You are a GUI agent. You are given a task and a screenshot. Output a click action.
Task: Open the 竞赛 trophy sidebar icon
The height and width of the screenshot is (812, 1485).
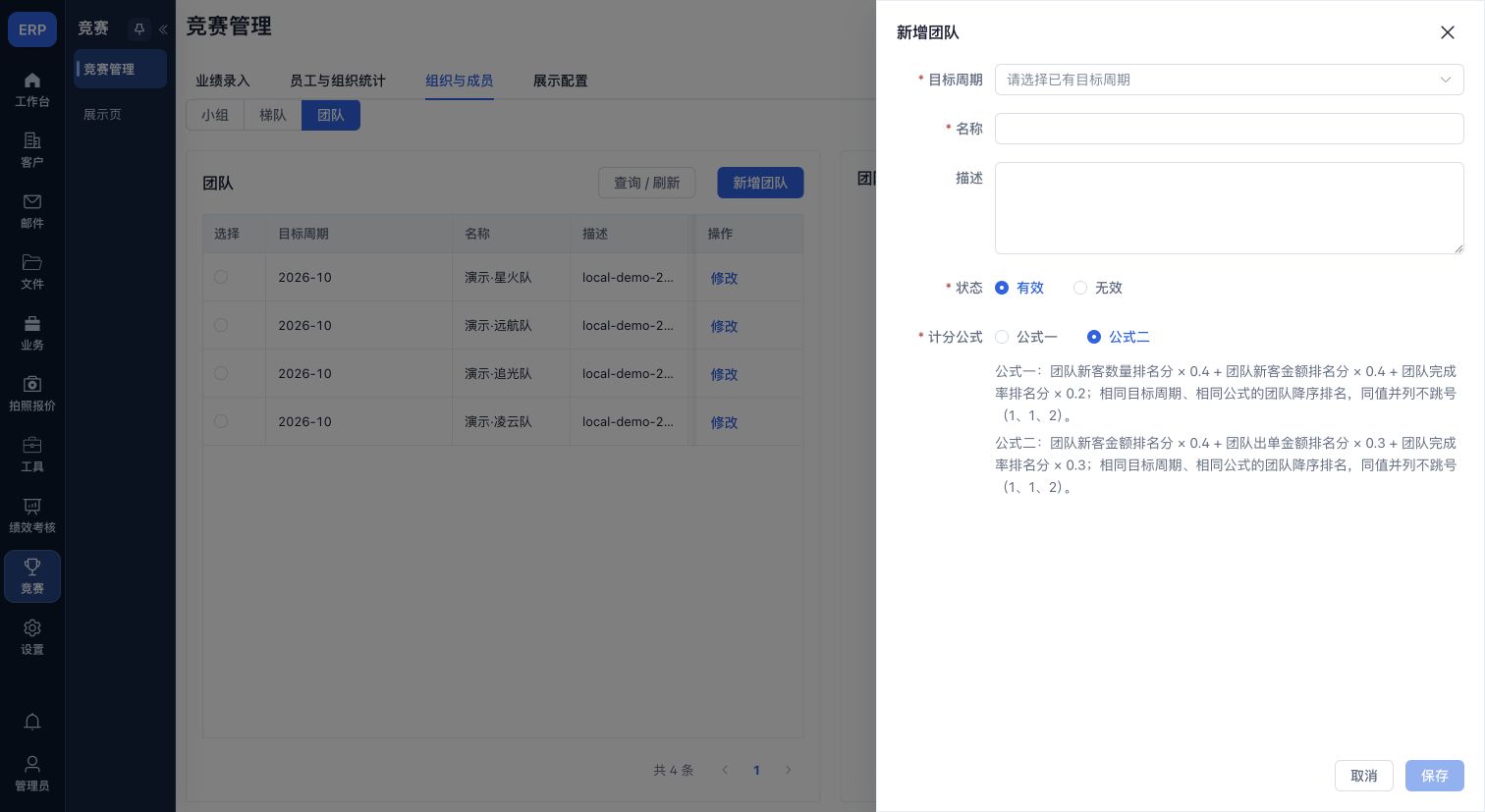32,576
